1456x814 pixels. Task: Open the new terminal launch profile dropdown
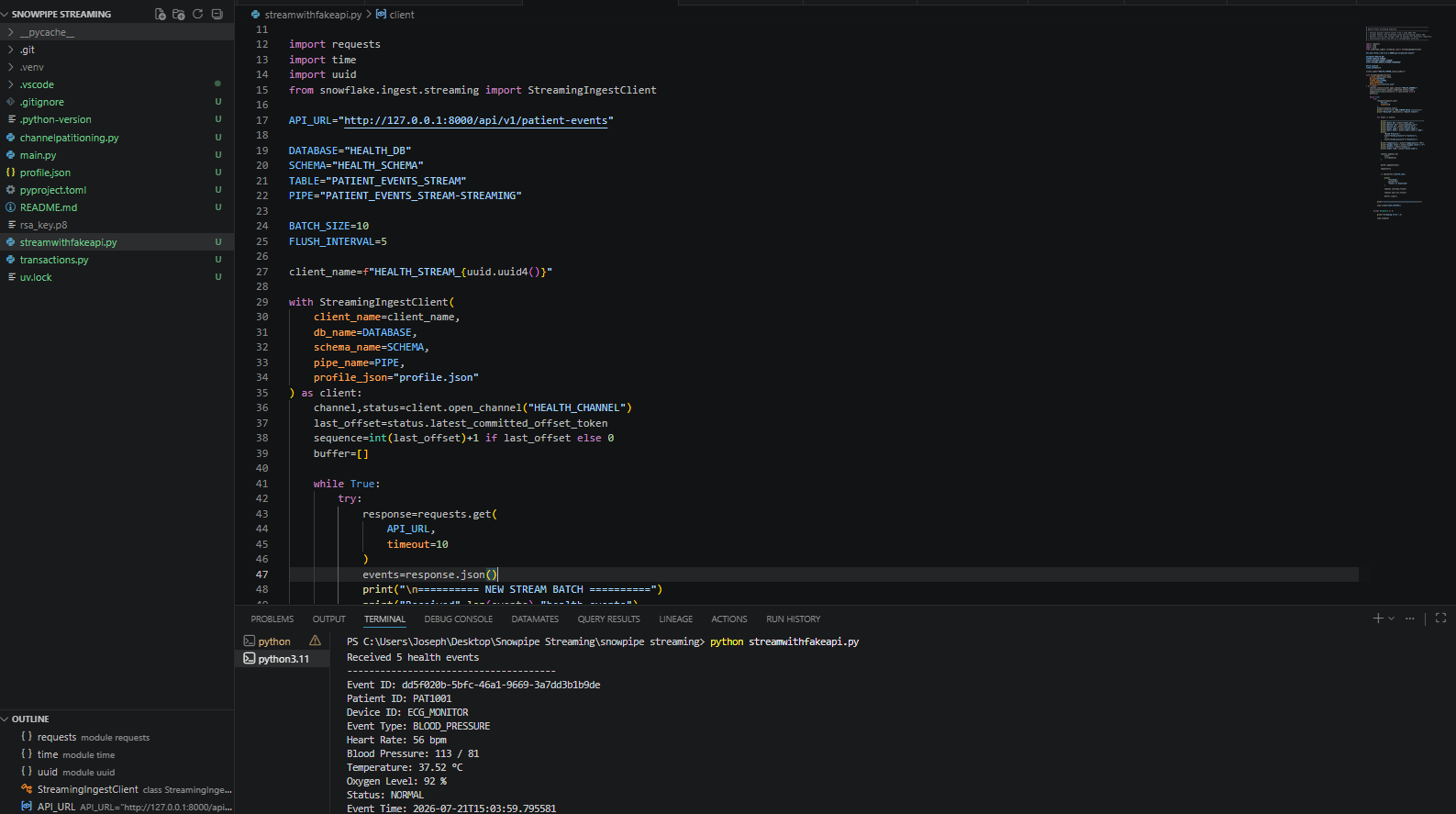coord(1392,619)
